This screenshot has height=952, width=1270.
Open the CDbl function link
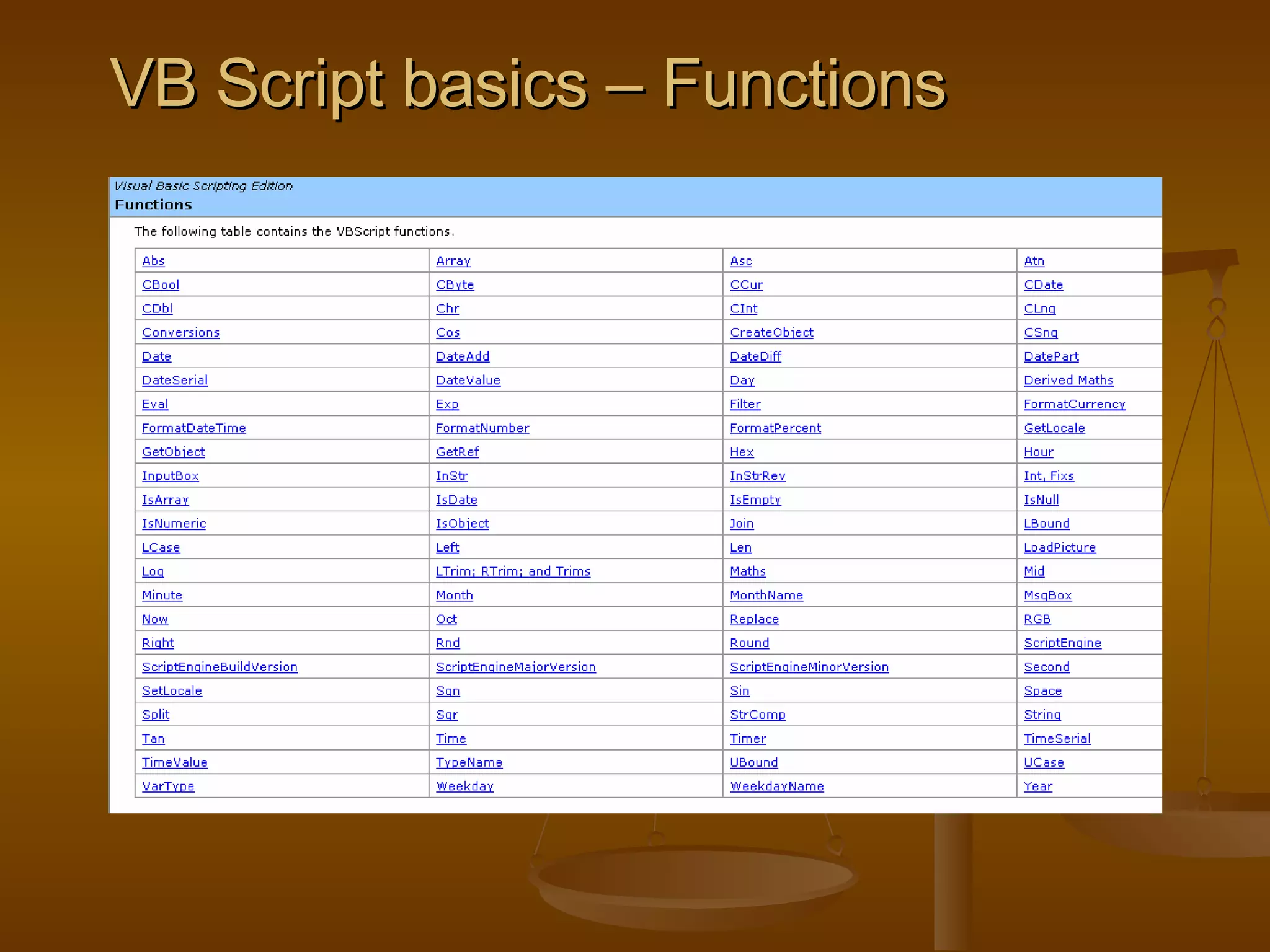tap(158, 309)
